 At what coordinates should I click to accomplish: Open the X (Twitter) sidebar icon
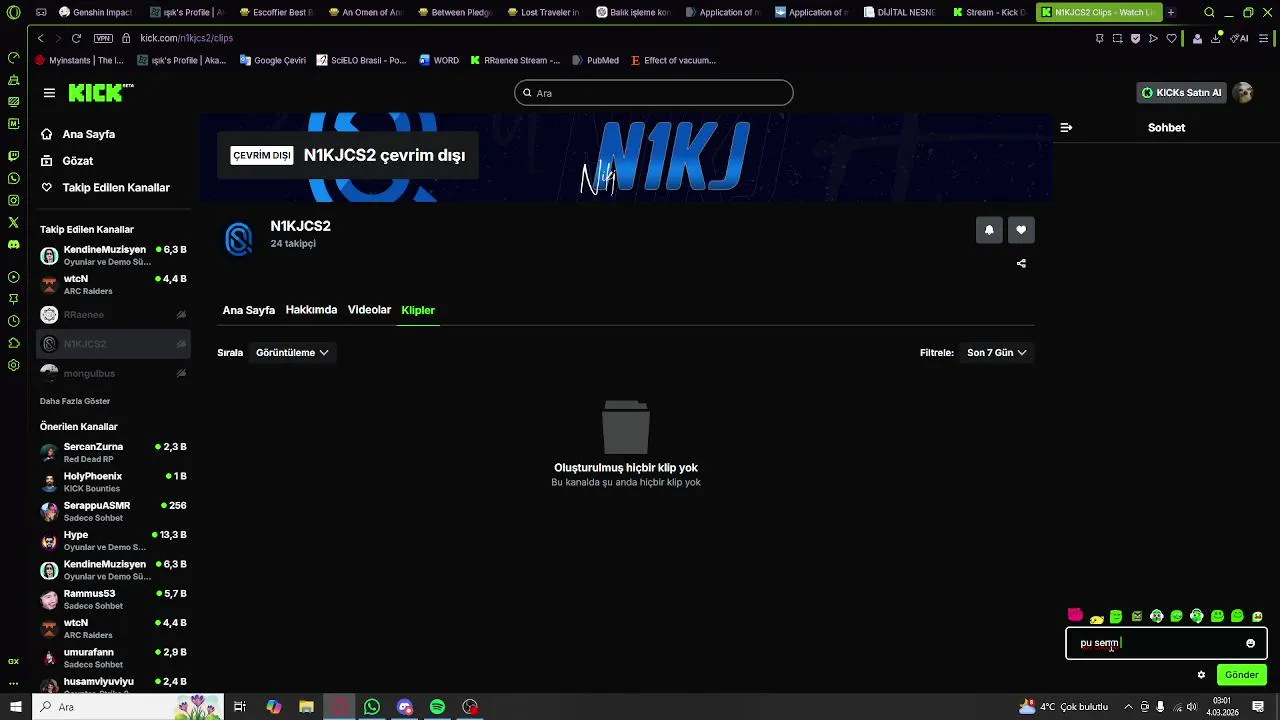pos(13,222)
